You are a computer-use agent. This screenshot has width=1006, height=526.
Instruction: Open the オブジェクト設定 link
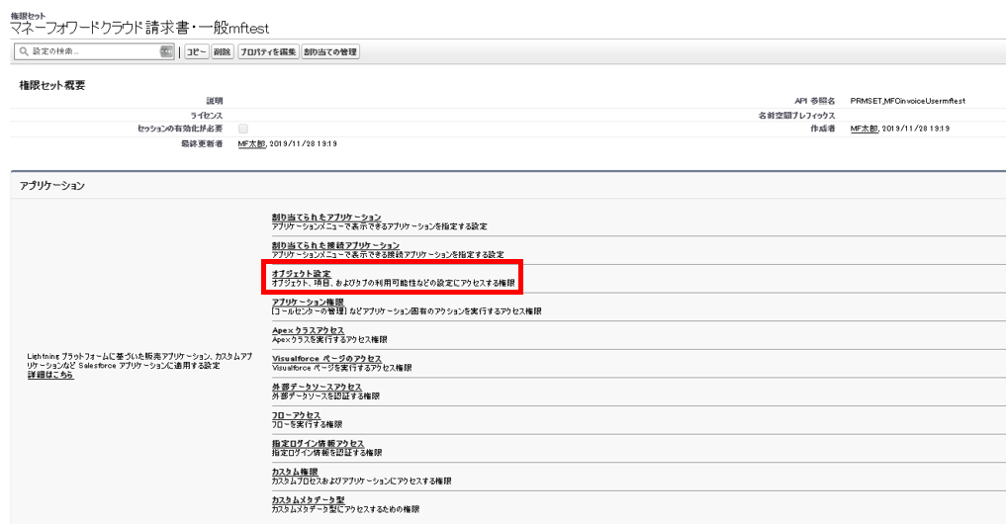(302, 274)
